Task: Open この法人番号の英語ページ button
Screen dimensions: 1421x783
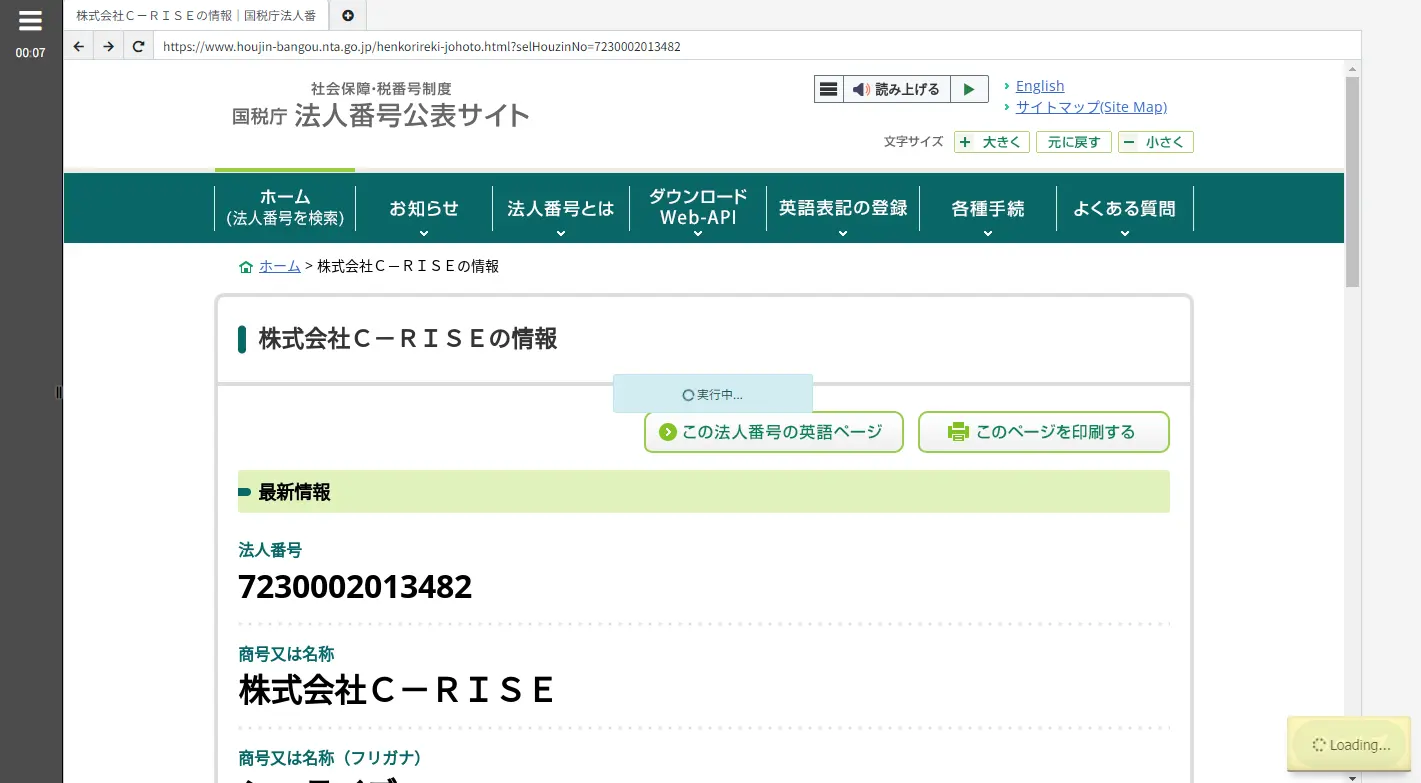Action: [x=774, y=432]
